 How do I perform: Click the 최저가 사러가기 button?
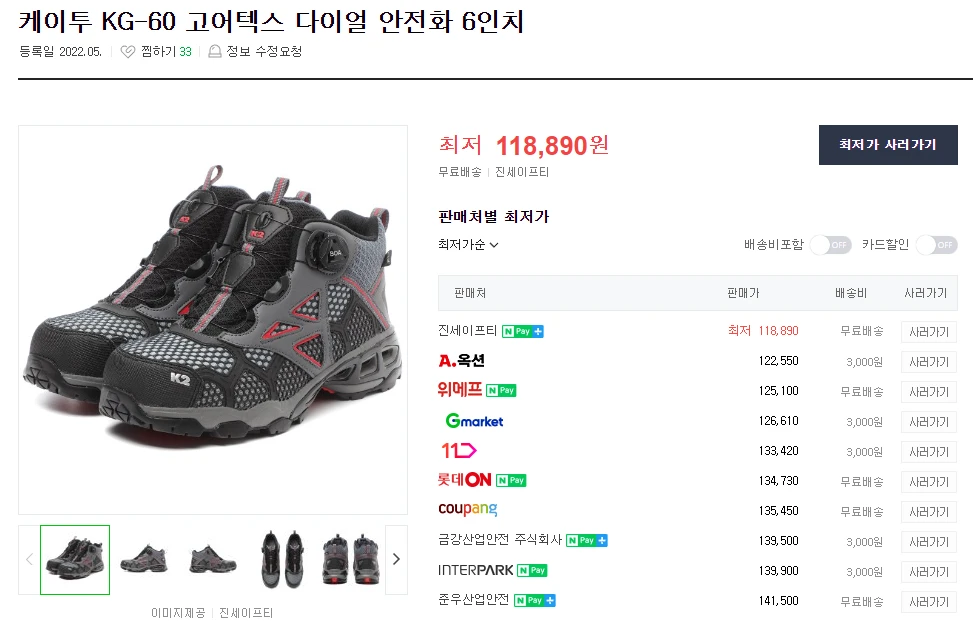[887, 145]
